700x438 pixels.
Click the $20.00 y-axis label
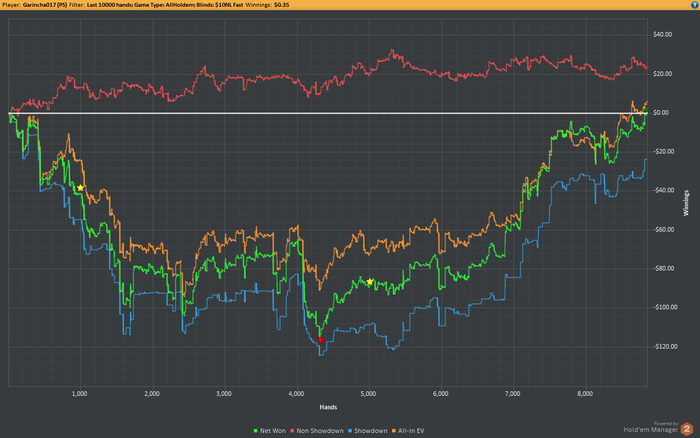[662, 74]
